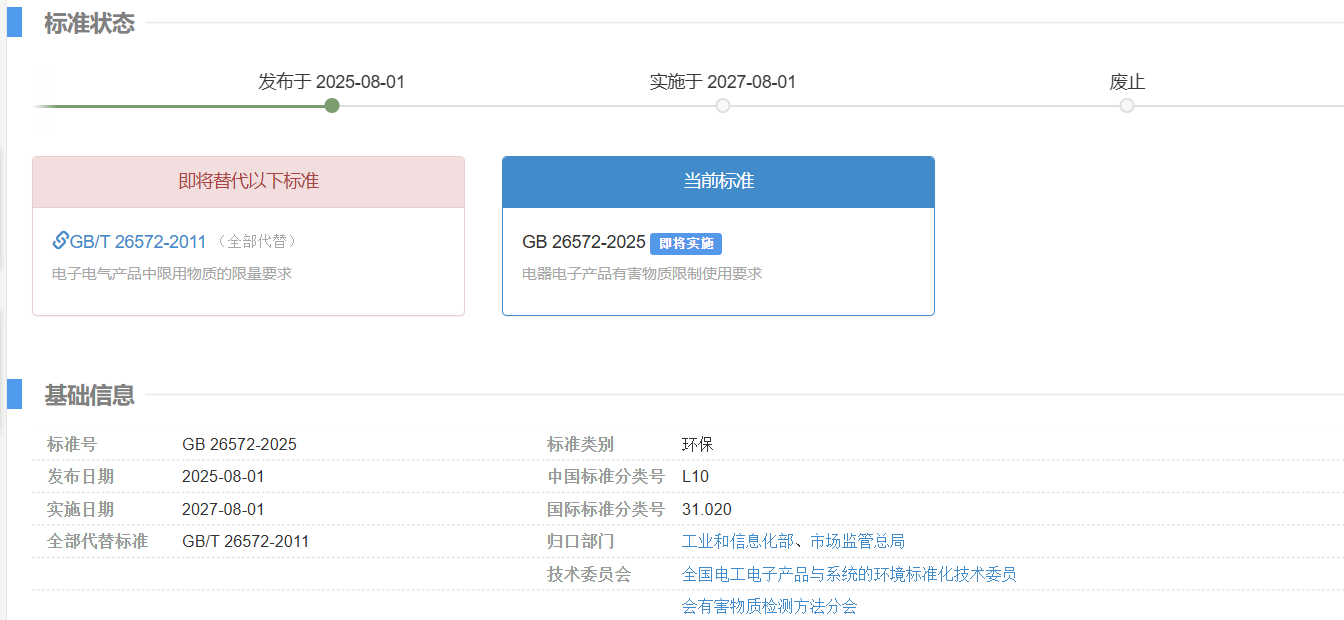Click the blue 即将实施 badge
Viewport: 1344px width, 620px height.
coord(686,243)
